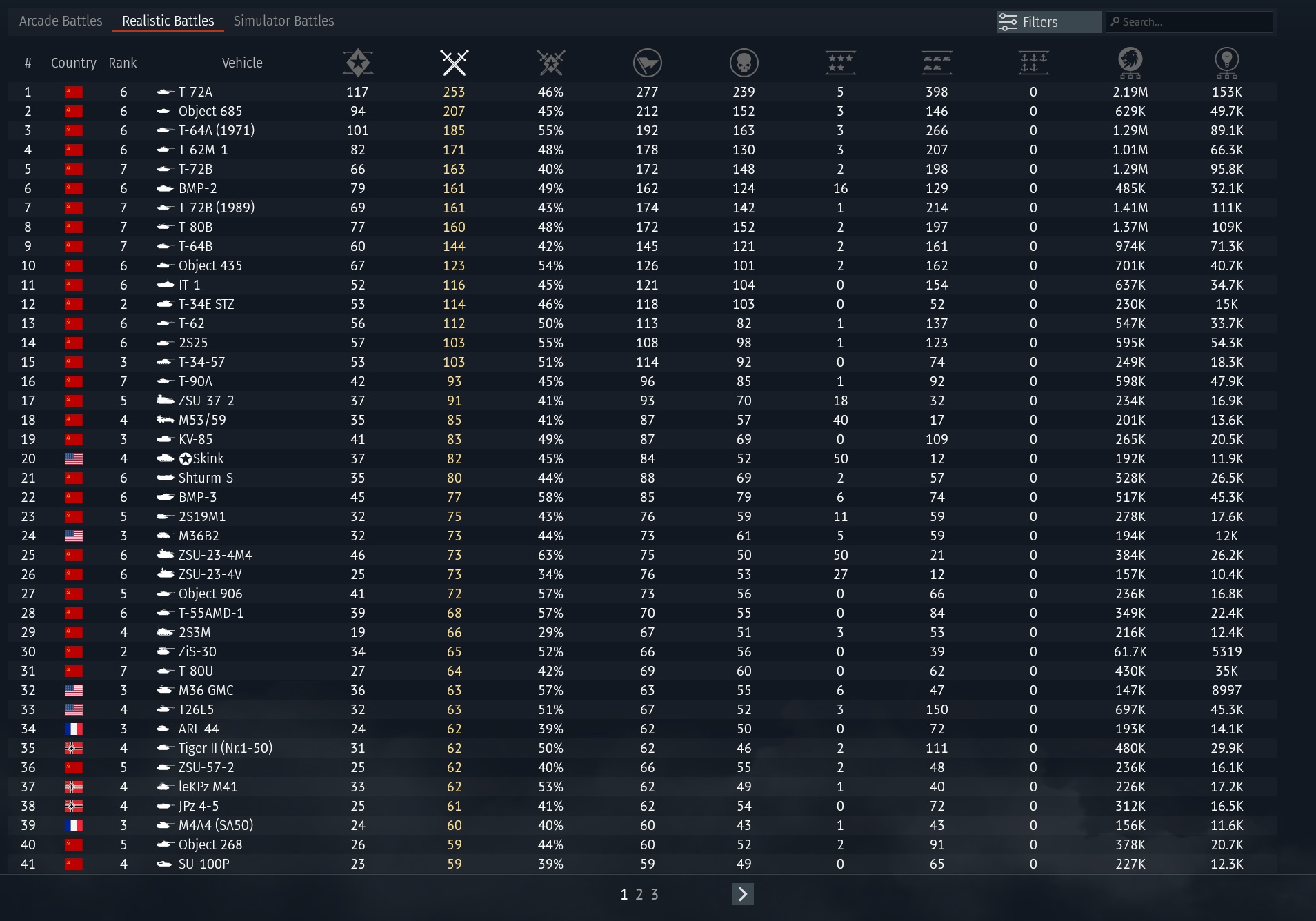Click the T-62M-1 vehicle name
This screenshot has height=921, width=1316.
(203, 150)
